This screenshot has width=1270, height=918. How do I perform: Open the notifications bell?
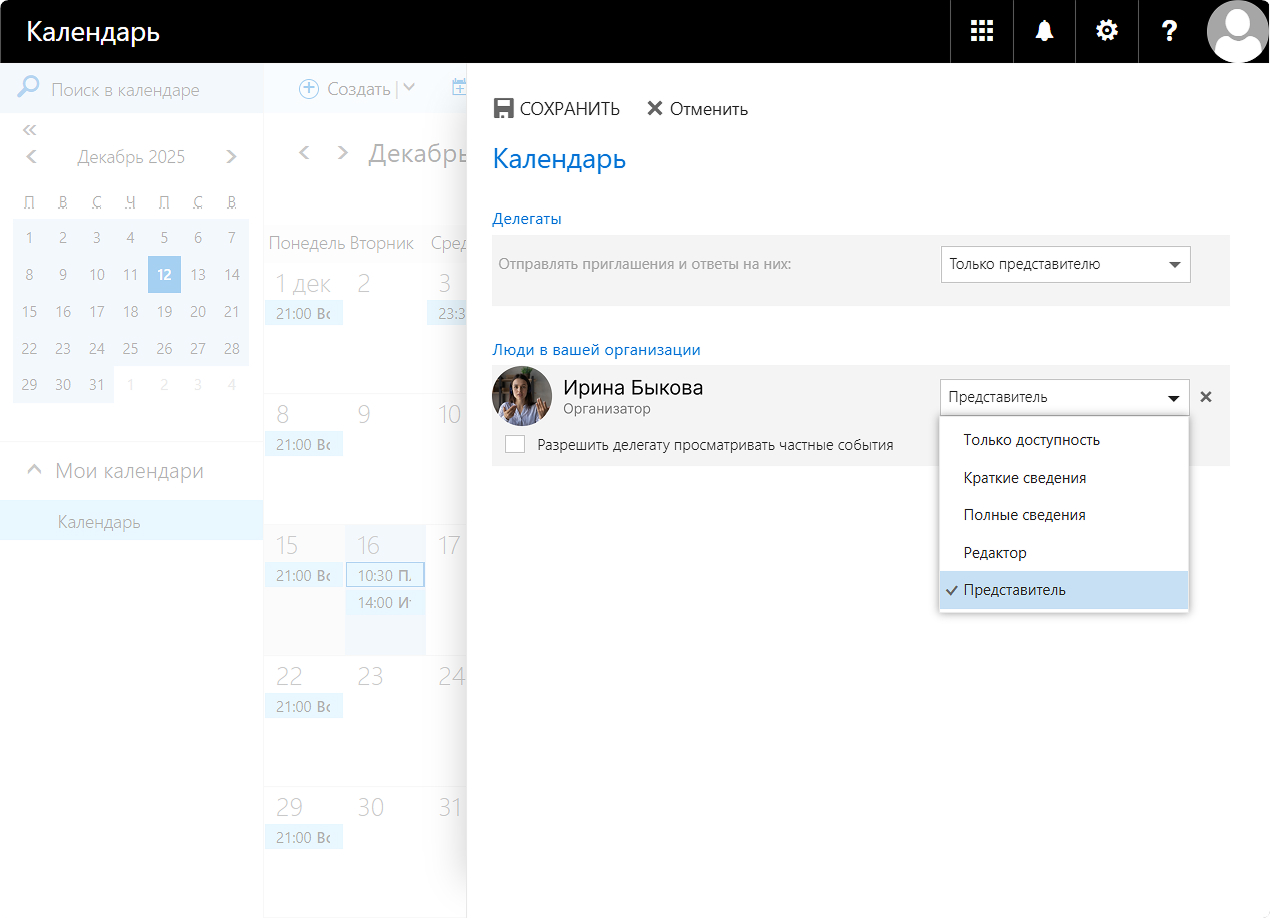point(1044,31)
